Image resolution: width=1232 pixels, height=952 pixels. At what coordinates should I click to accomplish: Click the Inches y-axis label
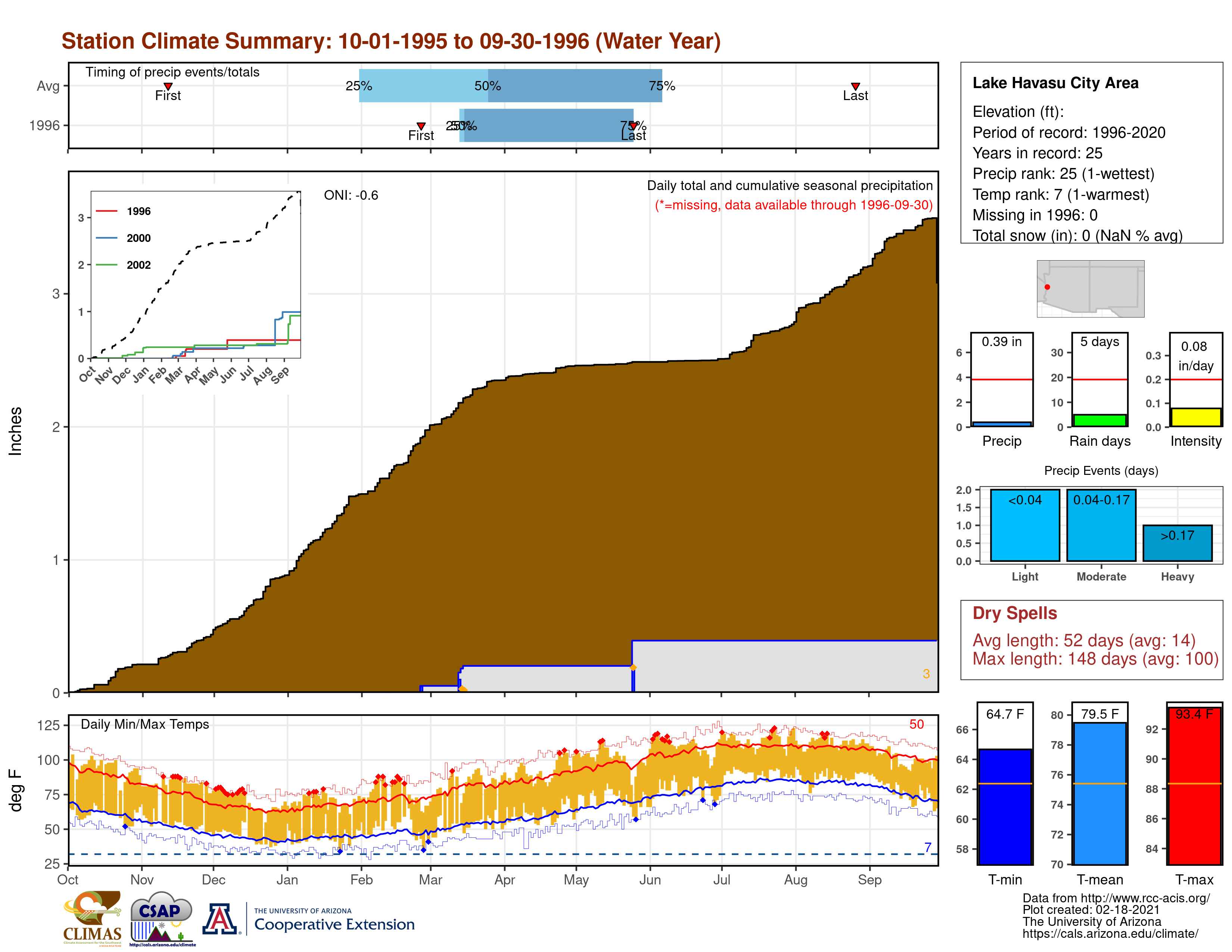(15, 431)
